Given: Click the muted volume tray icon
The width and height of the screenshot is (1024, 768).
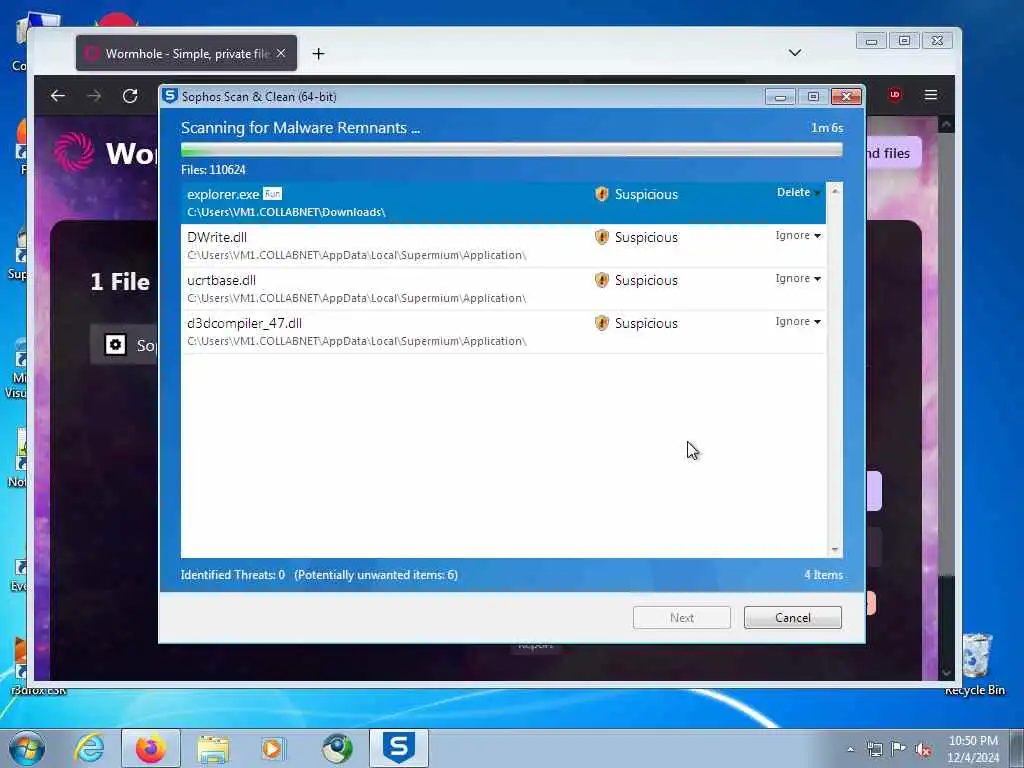Looking at the screenshot, I should pyautogui.click(x=923, y=749).
